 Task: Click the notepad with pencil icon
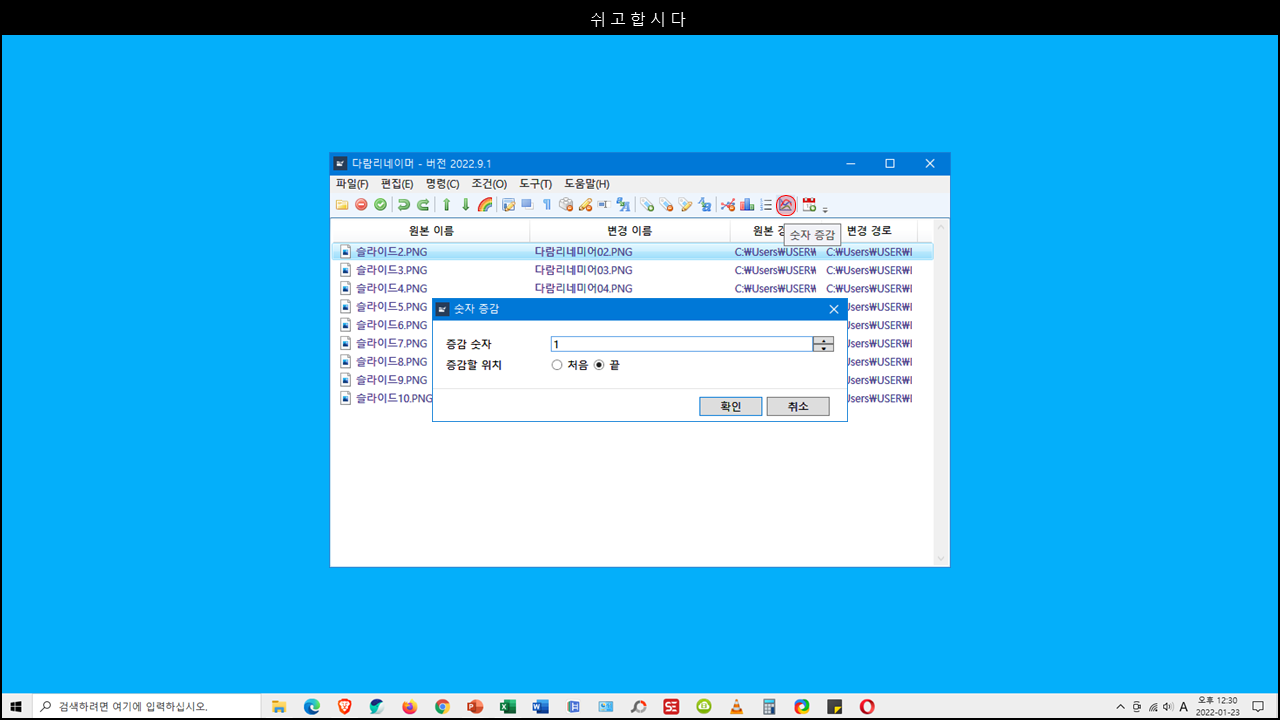[509, 205]
